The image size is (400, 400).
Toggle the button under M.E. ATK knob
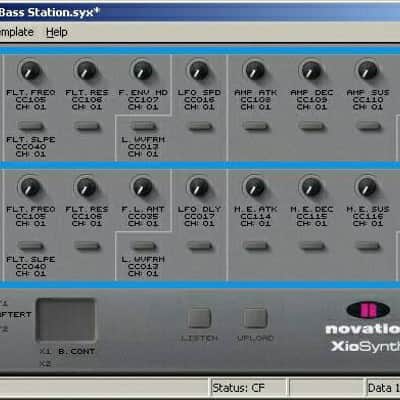click(256, 246)
